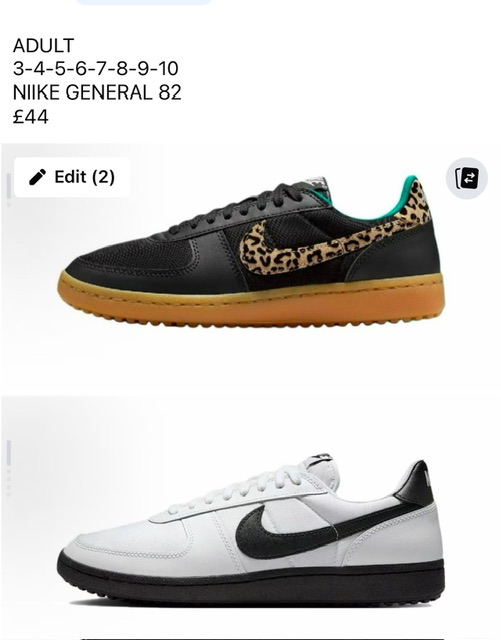
Task: Click the NIIKE GENERAL 82 caption text
Action: point(97,92)
